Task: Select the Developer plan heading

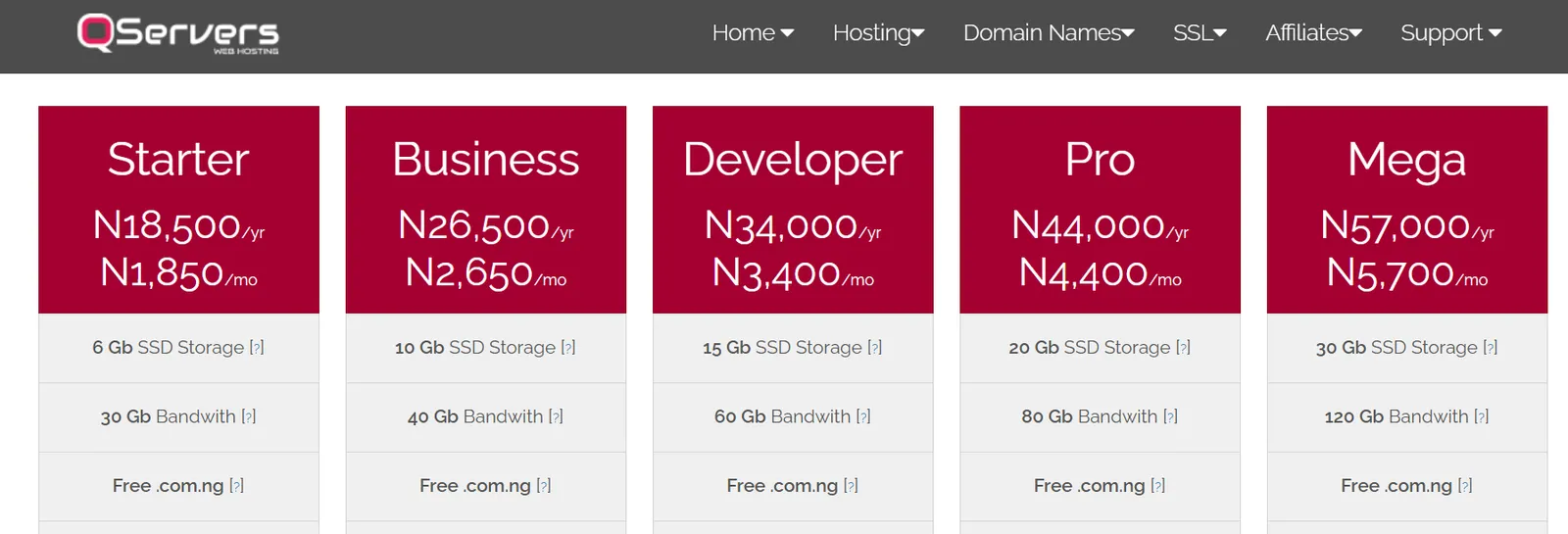Action: coord(793,160)
